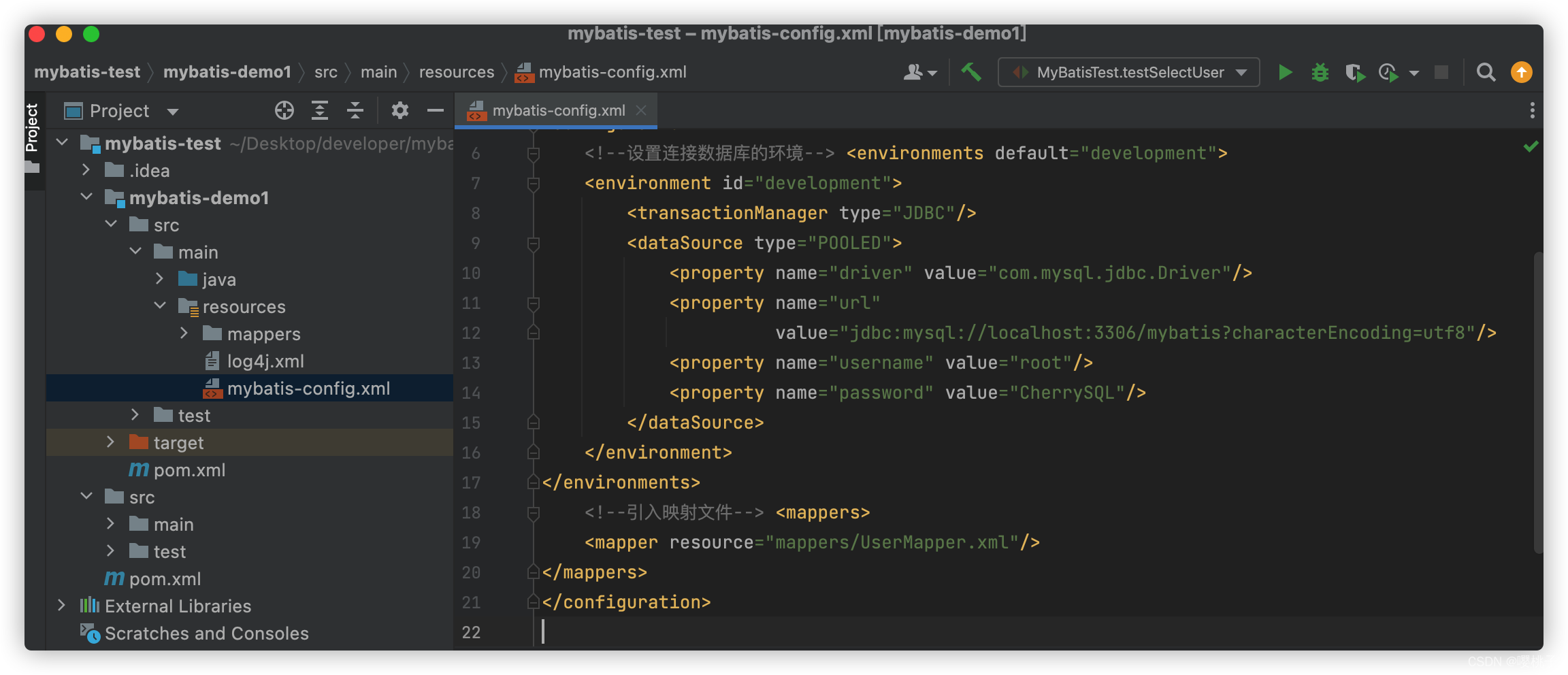Open the user profile icon menu
The height and width of the screenshot is (675, 1568).
coord(920,72)
